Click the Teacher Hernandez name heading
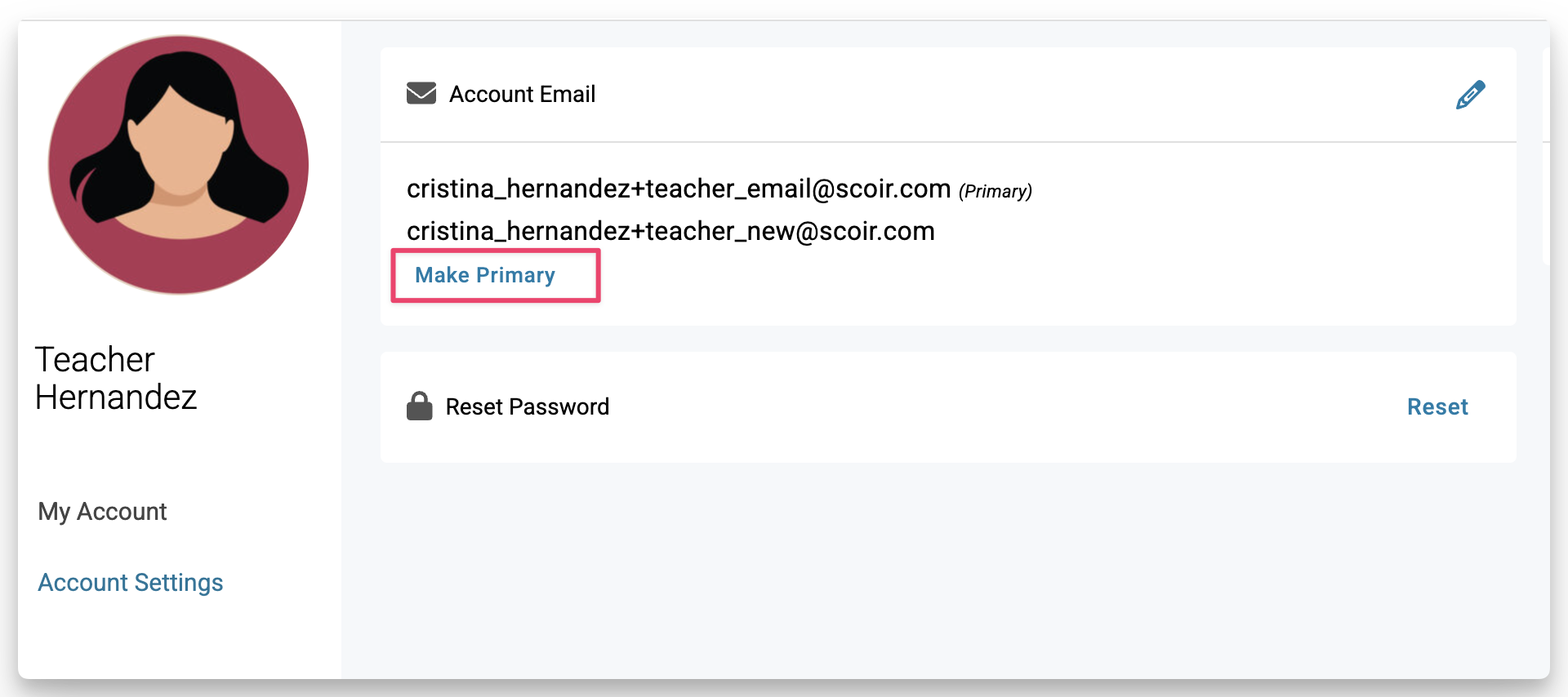This screenshot has width=1568, height=697. click(x=116, y=378)
